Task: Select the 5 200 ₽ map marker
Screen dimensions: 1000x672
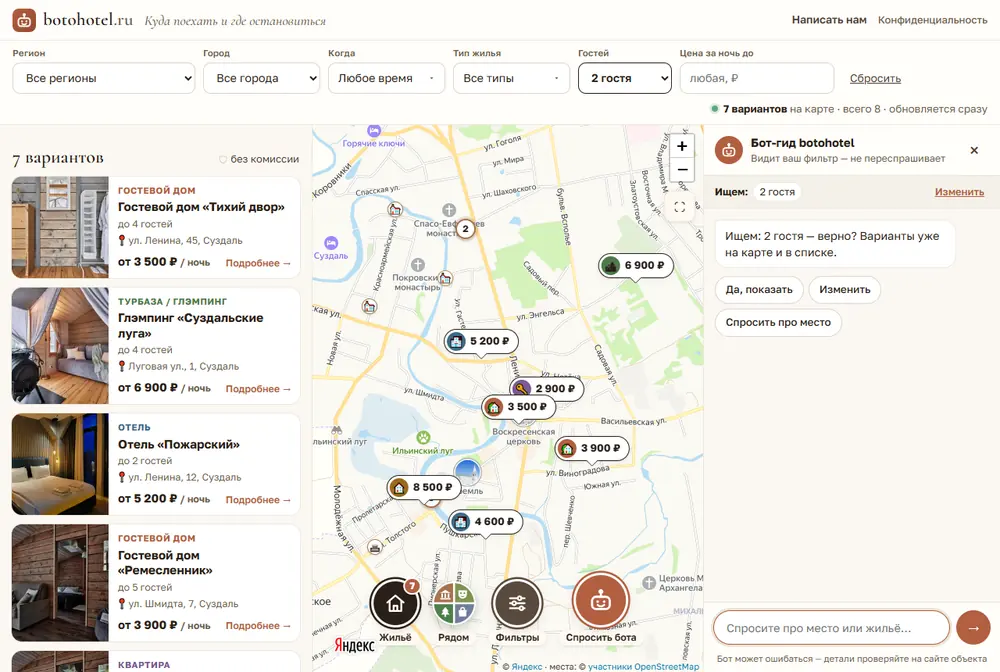Action: pos(481,341)
